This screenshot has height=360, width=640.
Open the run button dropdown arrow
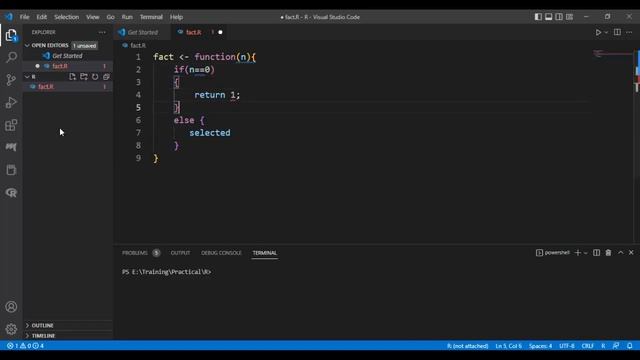coord(606,32)
